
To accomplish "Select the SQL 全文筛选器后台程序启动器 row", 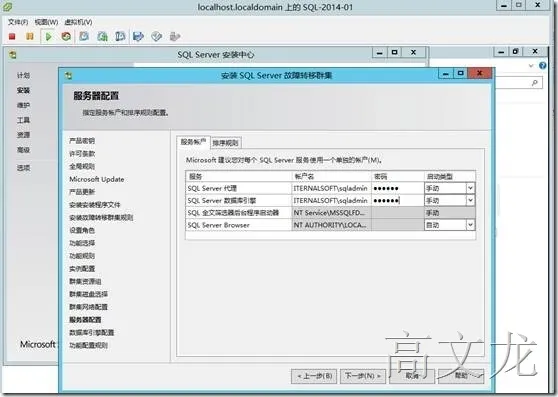I will point(238,213).
